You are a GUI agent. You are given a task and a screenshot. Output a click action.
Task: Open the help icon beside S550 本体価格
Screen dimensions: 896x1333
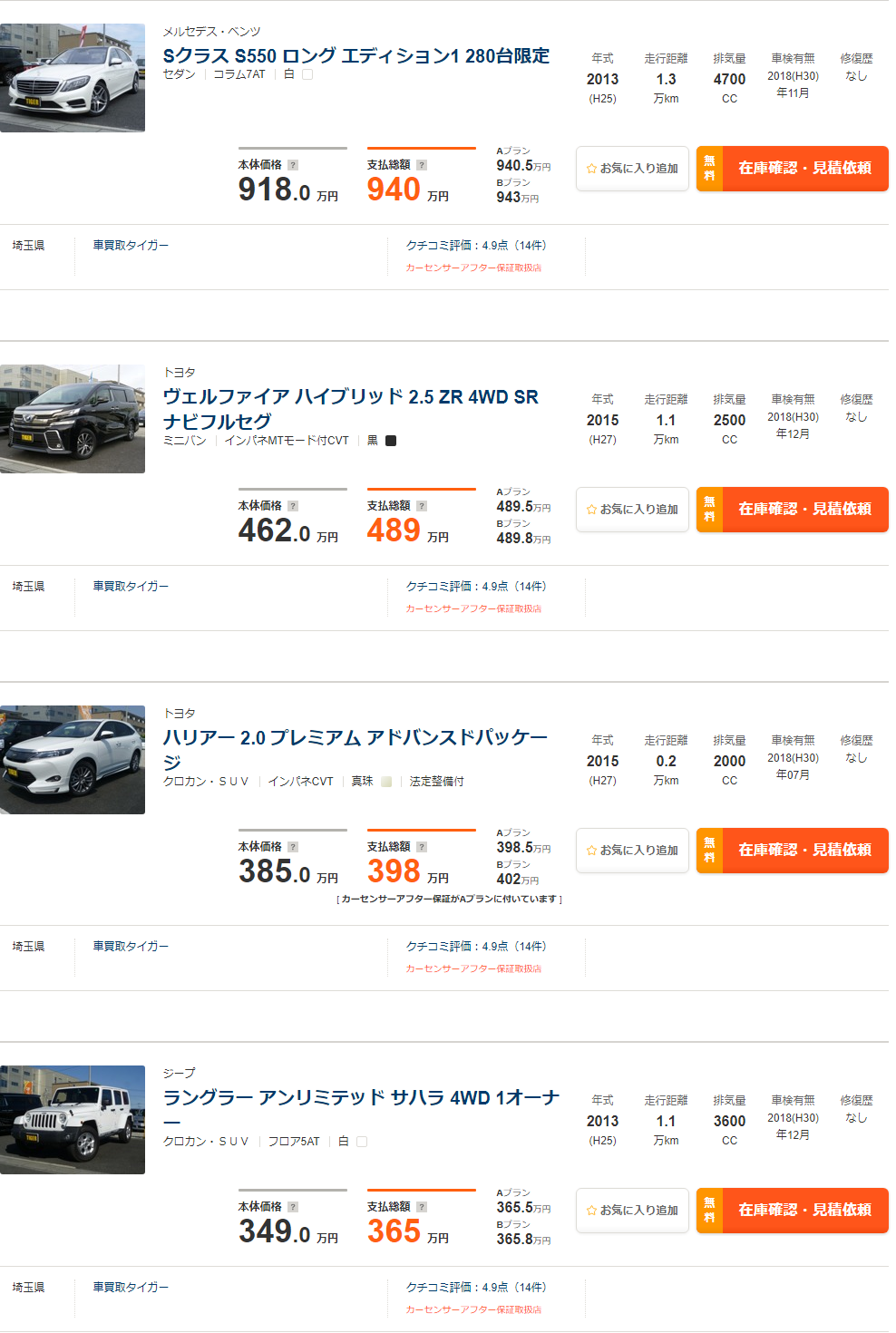click(292, 164)
